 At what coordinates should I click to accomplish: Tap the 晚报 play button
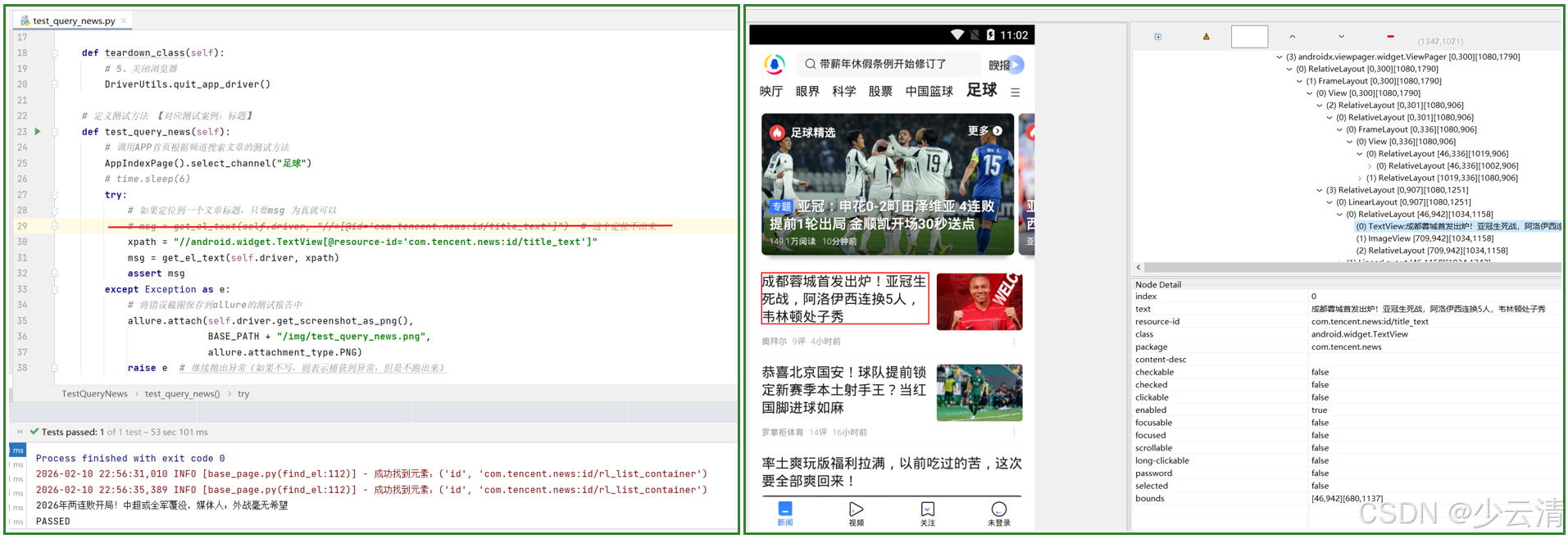point(1015,65)
